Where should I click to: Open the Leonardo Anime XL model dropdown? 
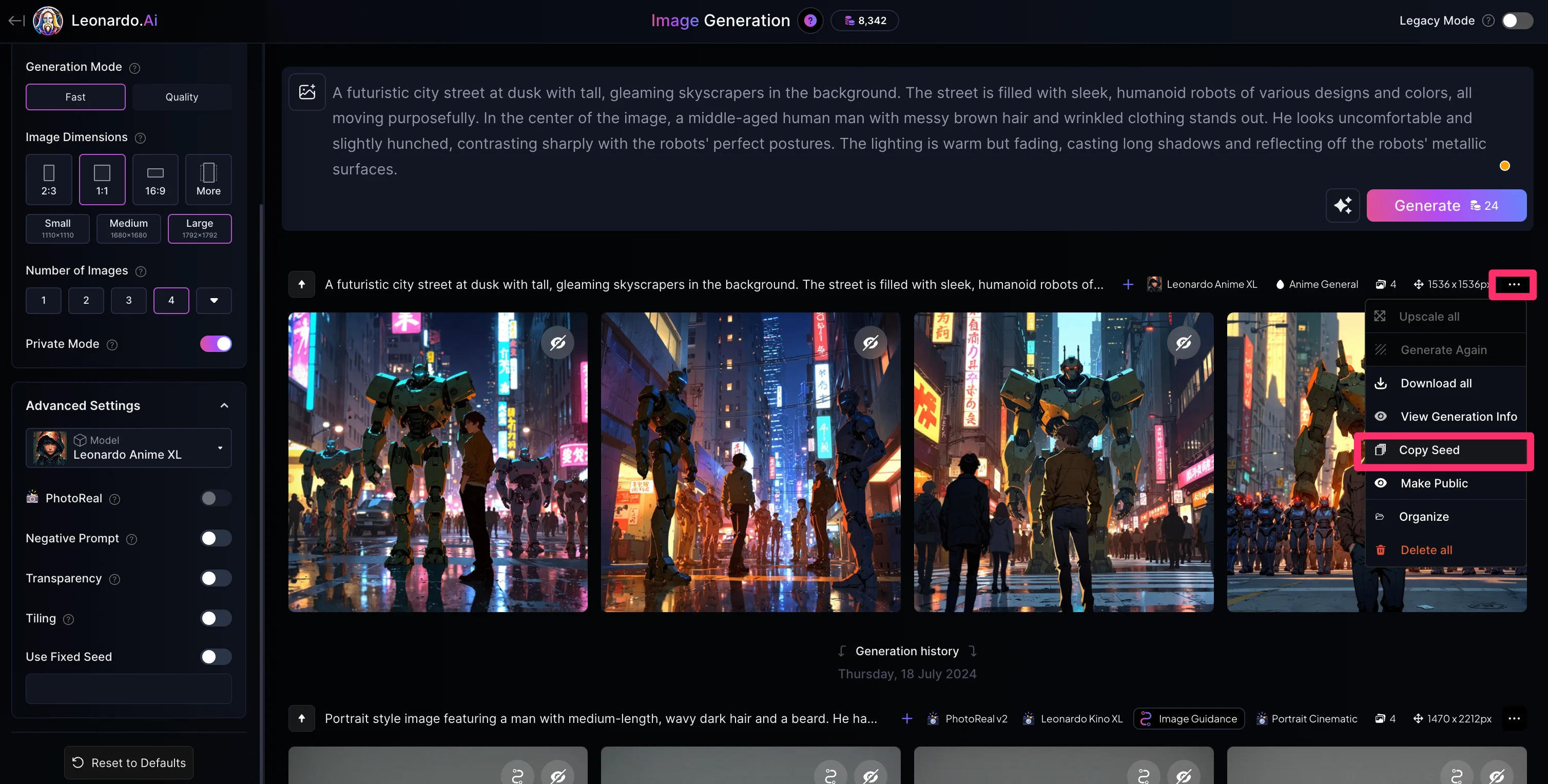(129, 447)
